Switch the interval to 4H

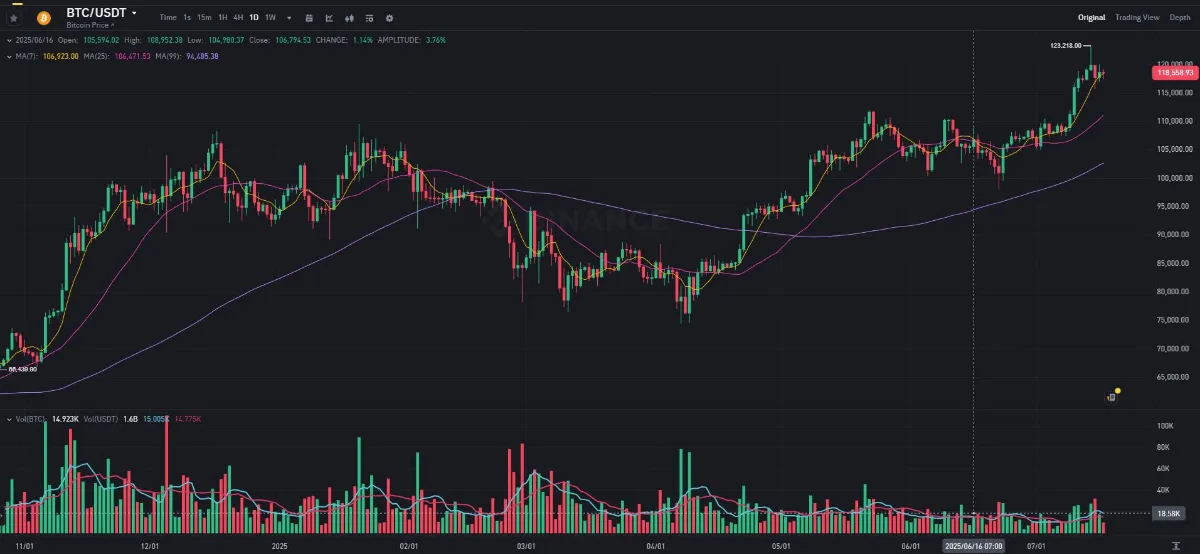[238, 18]
